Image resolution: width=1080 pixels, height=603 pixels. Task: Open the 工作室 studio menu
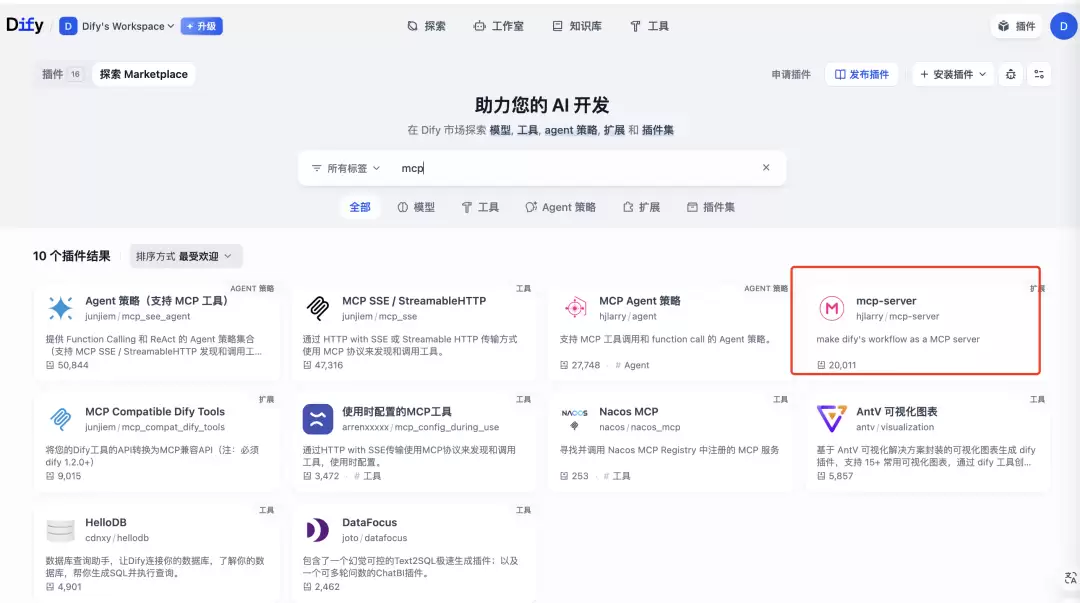(499, 26)
